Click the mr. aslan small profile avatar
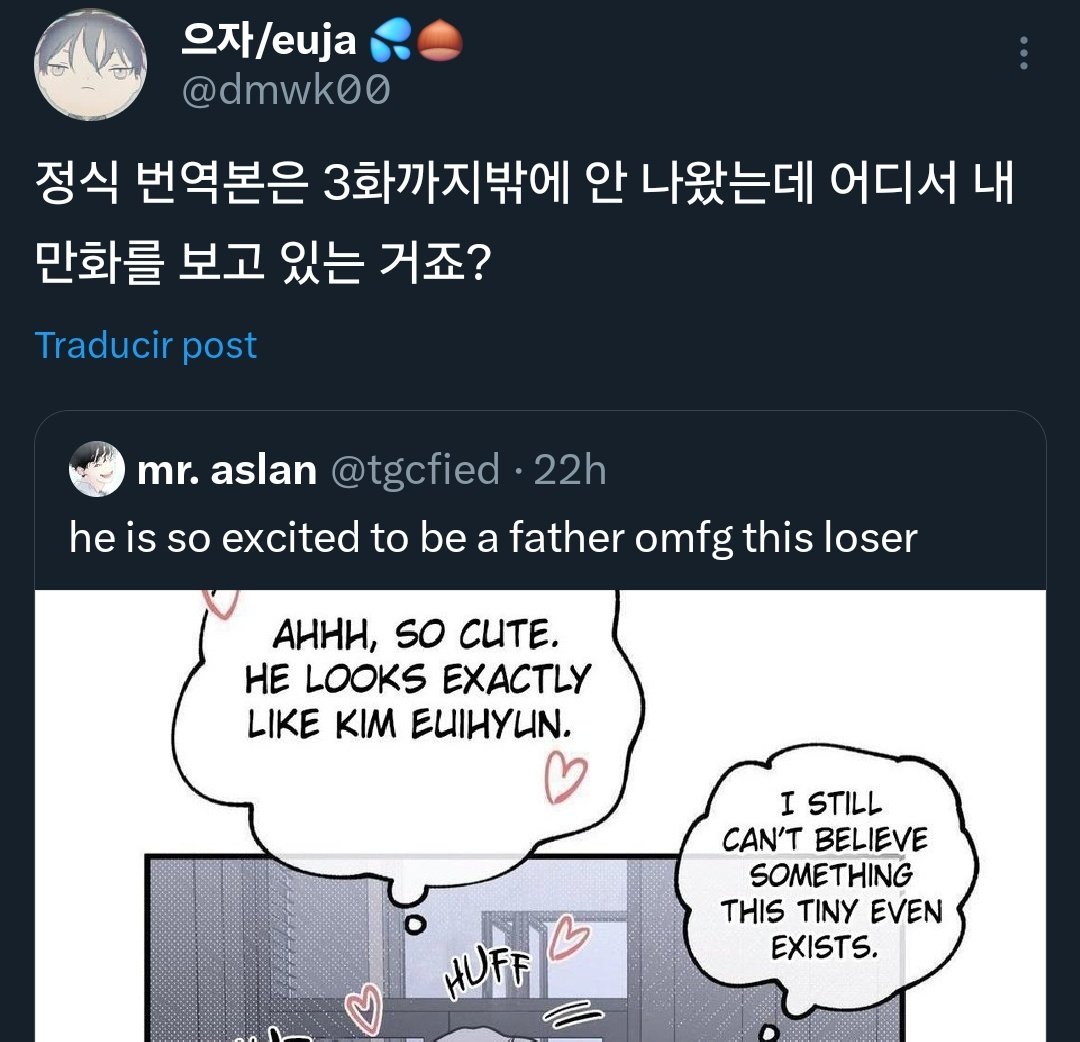This screenshot has height=1042, width=1080. point(96,469)
